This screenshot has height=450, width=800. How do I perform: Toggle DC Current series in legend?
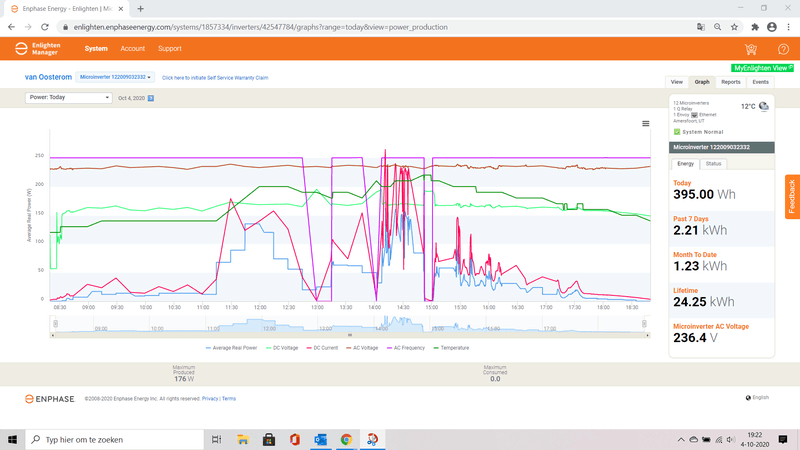tap(322, 348)
